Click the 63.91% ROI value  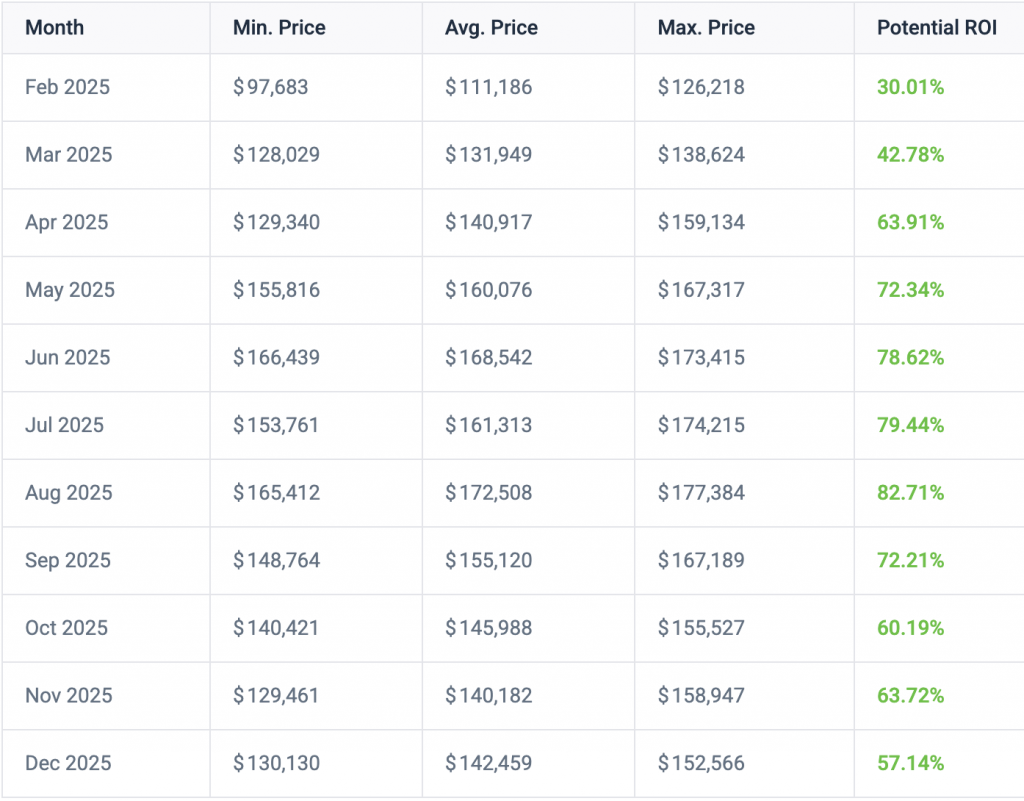click(910, 222)
